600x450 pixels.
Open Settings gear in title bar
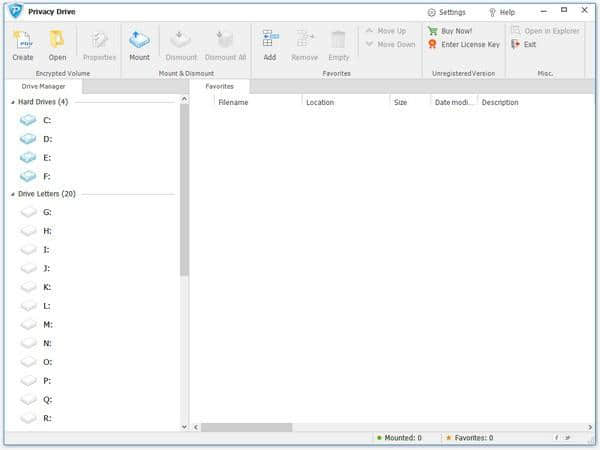(432, 12)
